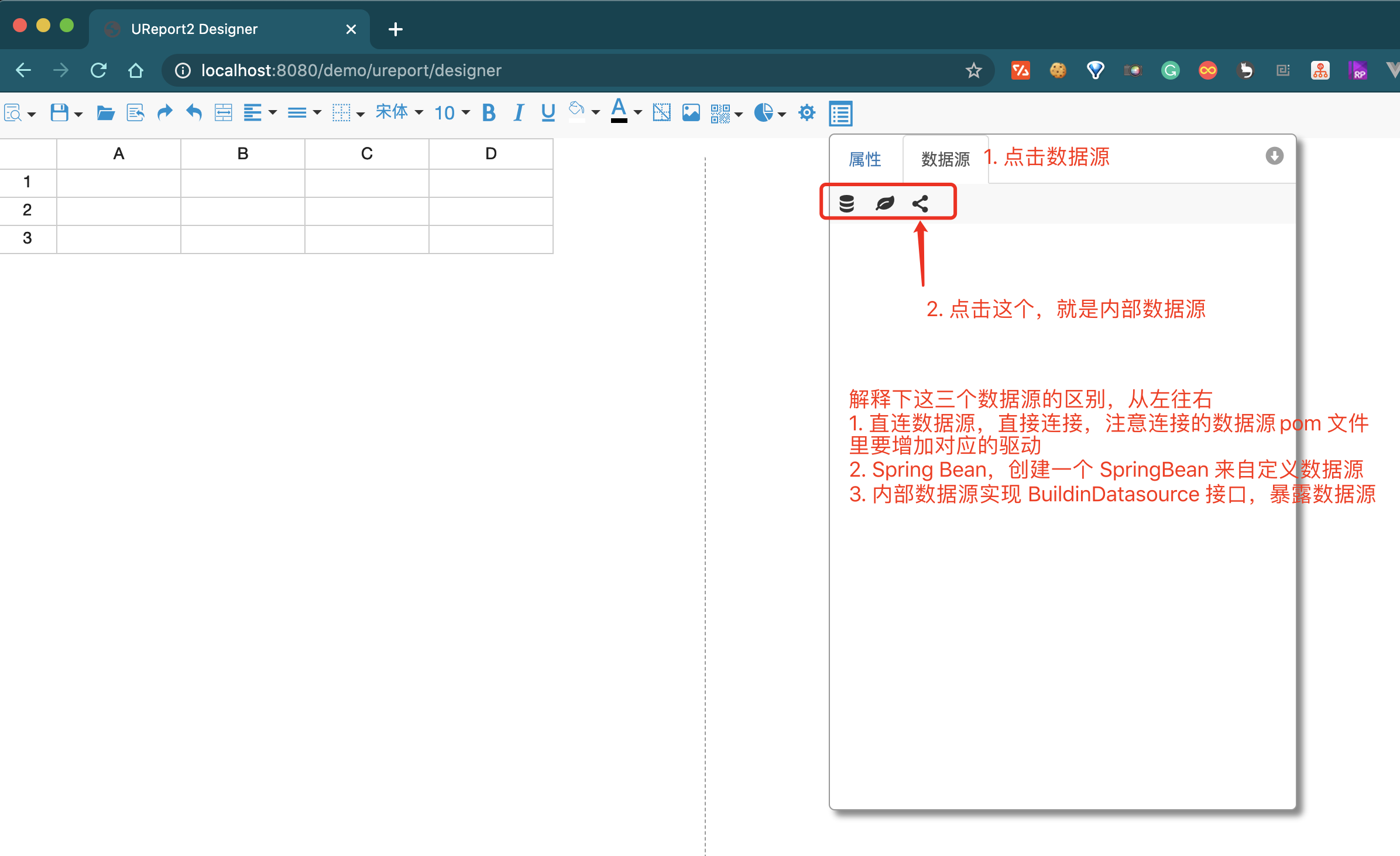Viewport: 1400px width, 856px height.
Task: Open the red infinity extension icon
Action: [x=1207, y=71]
